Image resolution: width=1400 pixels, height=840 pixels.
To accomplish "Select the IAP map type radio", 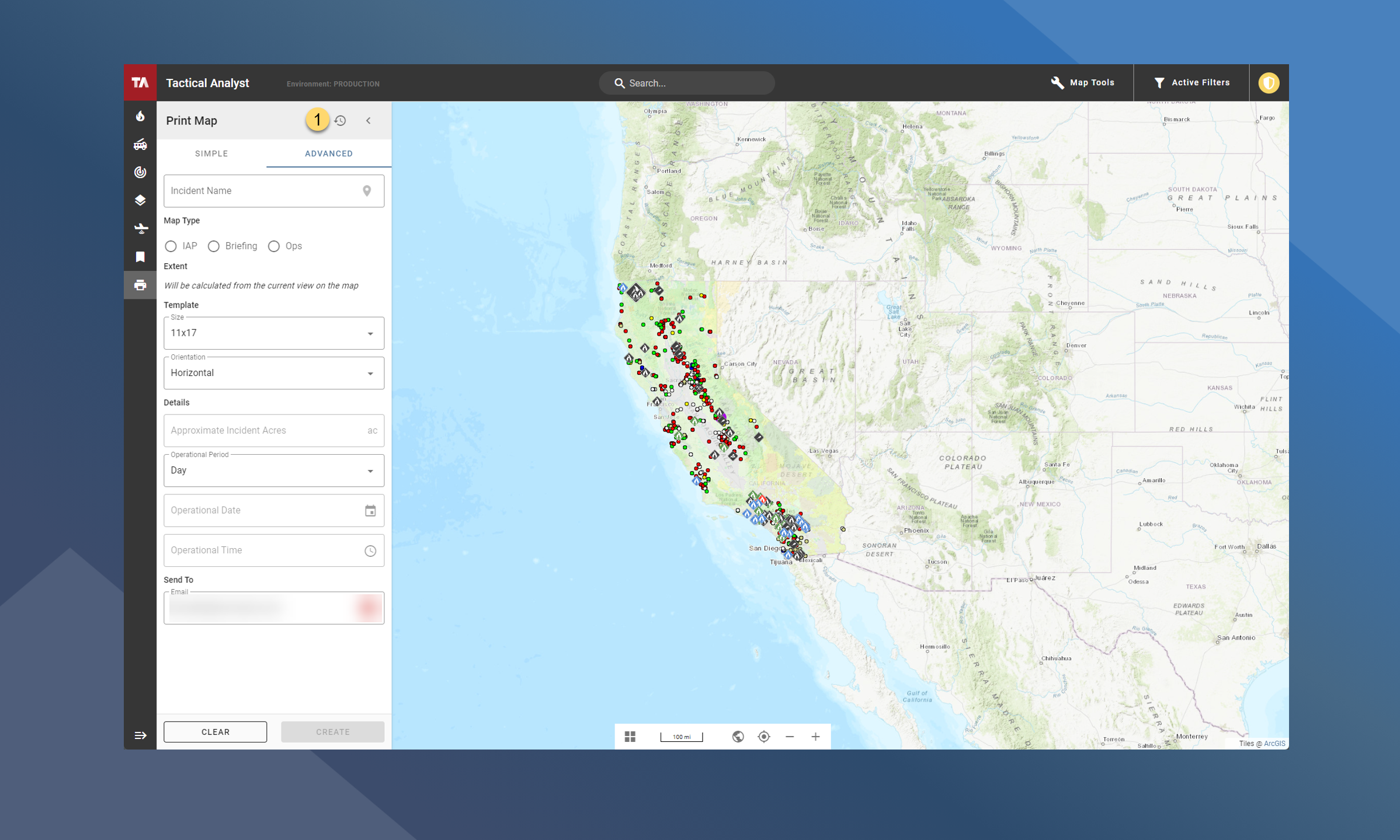I will point(171,246).
